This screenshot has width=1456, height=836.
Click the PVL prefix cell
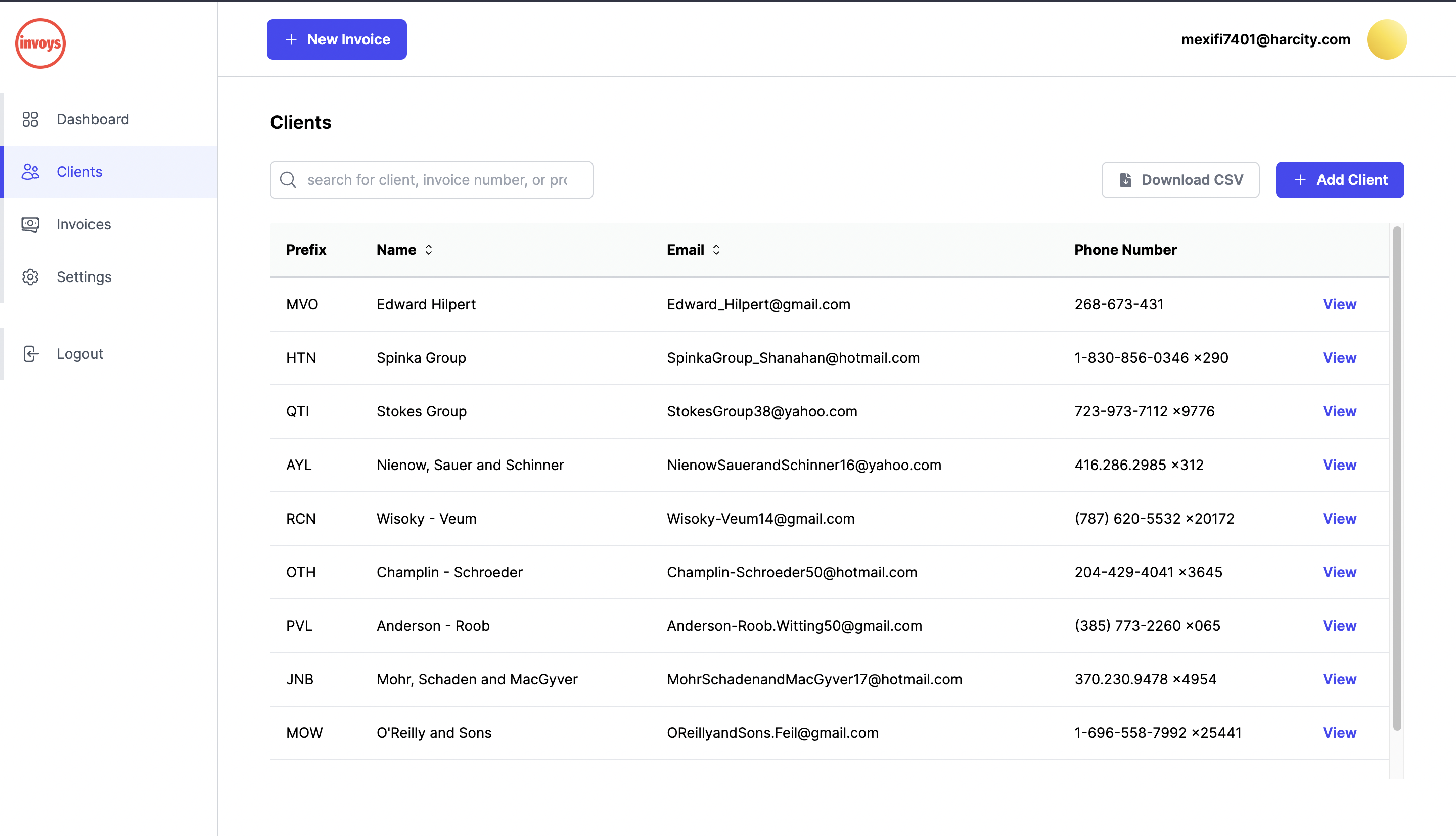pos(299,626)
